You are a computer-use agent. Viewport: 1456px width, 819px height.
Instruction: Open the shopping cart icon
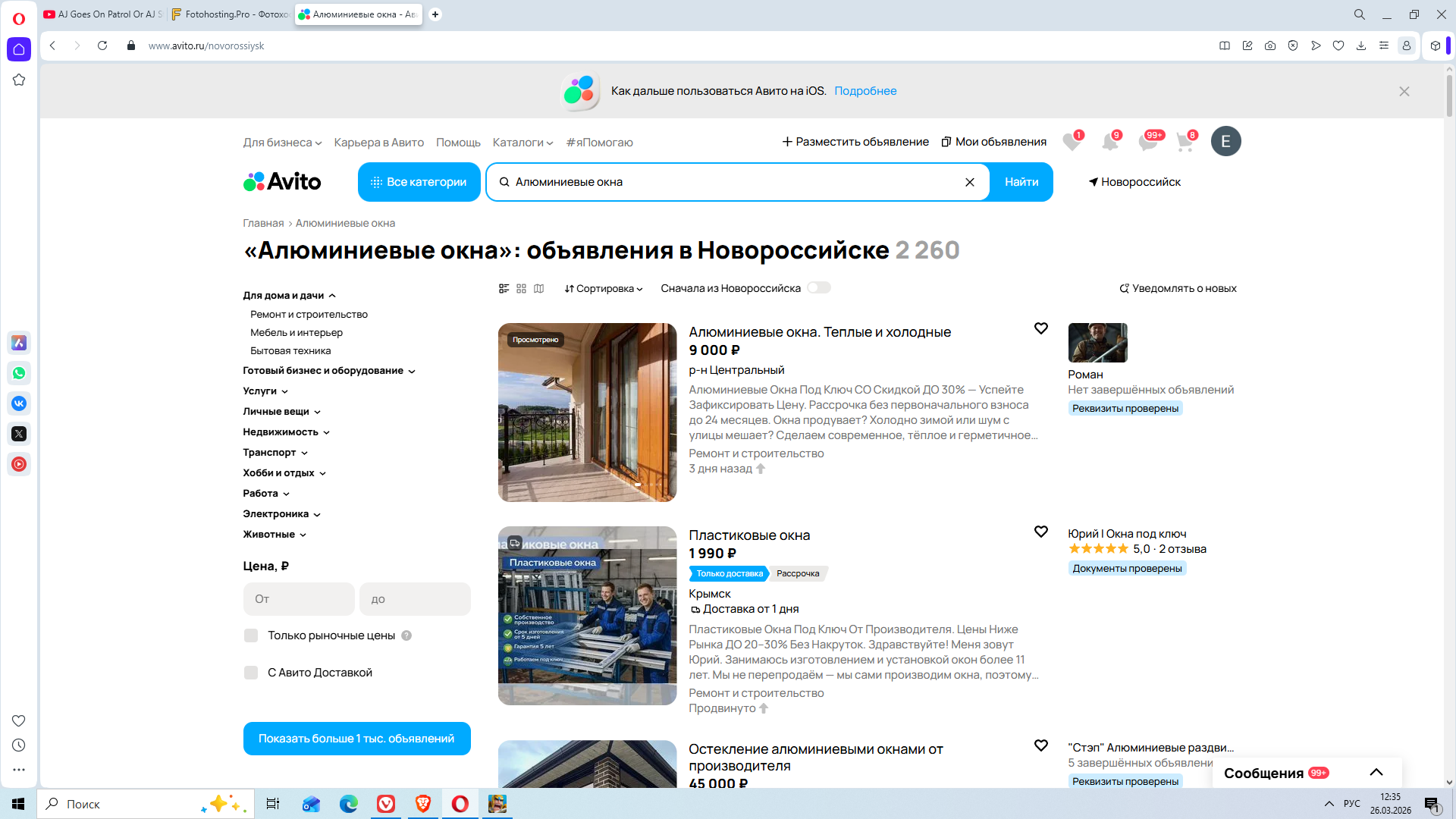pyautogui.click(x=1185, y=142)
